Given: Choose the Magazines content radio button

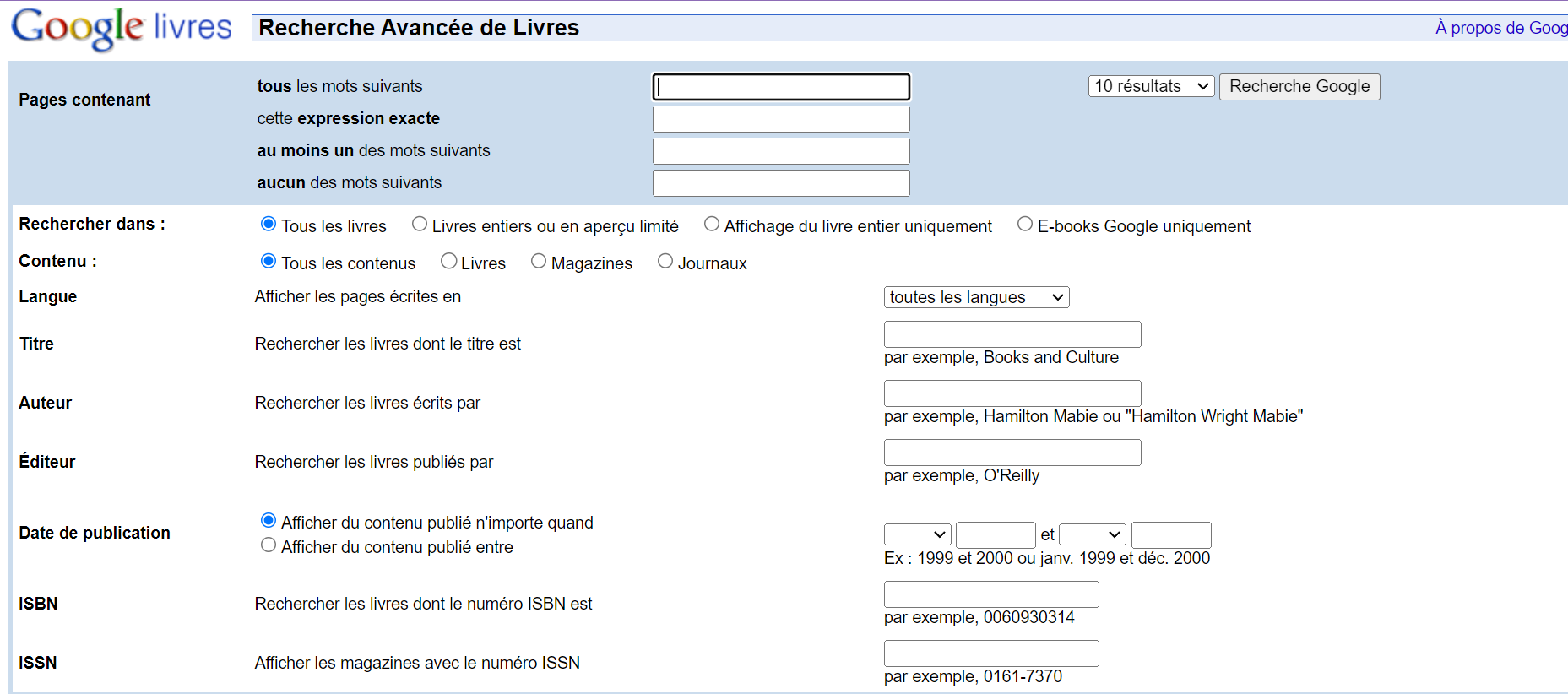Looking at the screenshot, I should point(539,261).
